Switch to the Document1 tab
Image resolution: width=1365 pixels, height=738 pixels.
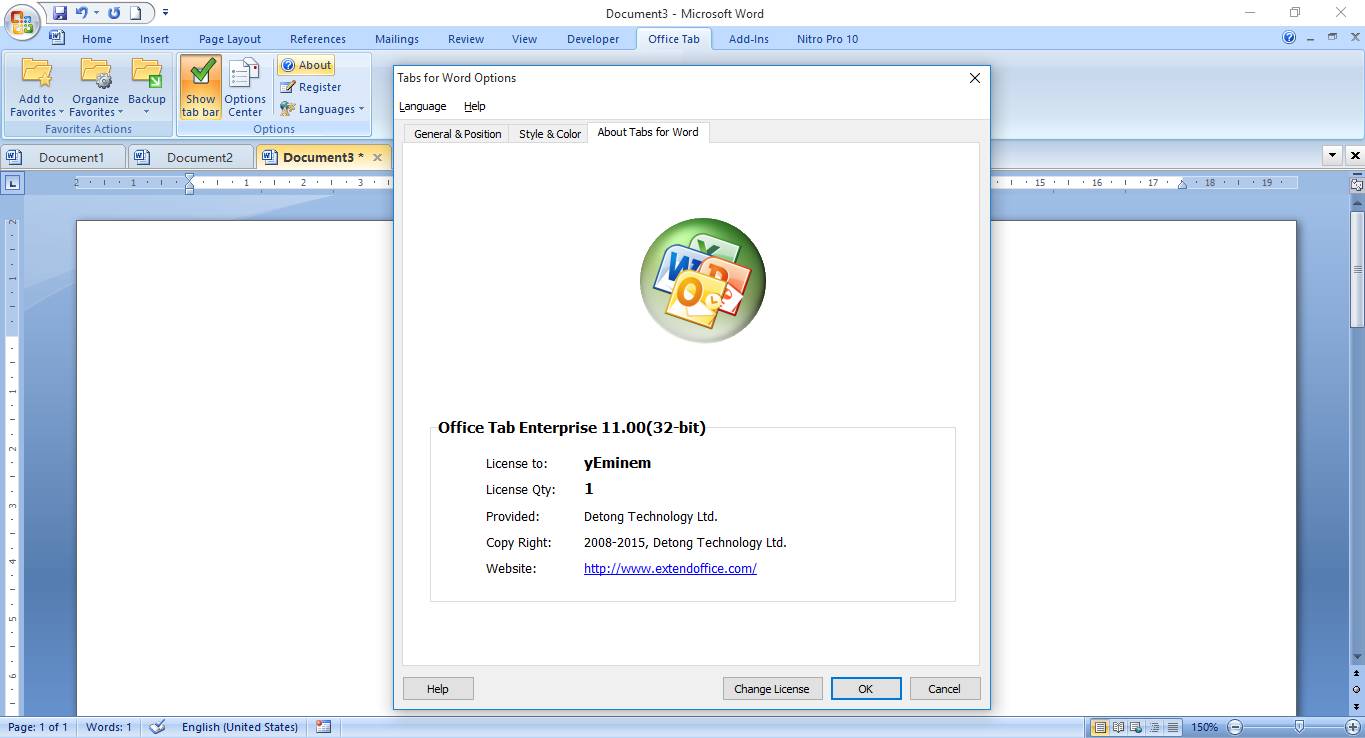point(64,157)
